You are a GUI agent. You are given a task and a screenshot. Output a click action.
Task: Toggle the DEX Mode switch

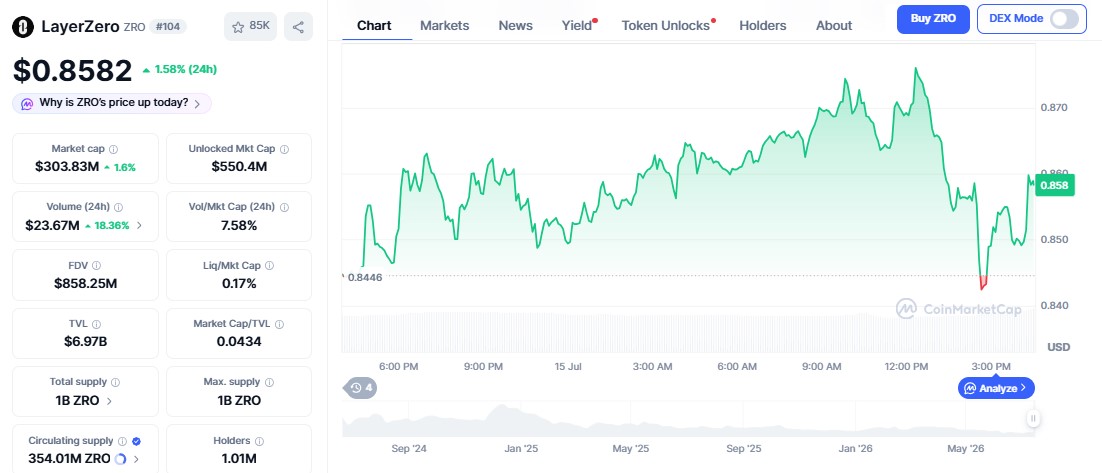click(1064, 19)
